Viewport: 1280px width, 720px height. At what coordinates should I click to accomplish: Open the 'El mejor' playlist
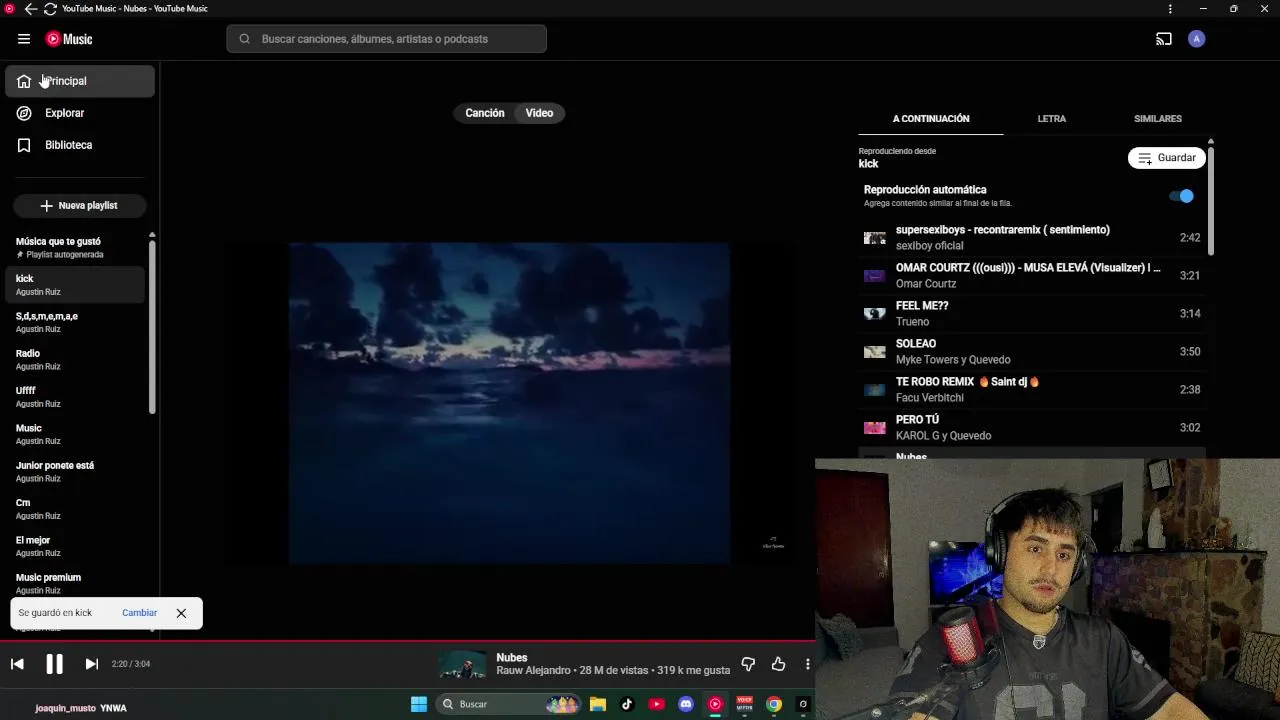[x=76, y=546]
